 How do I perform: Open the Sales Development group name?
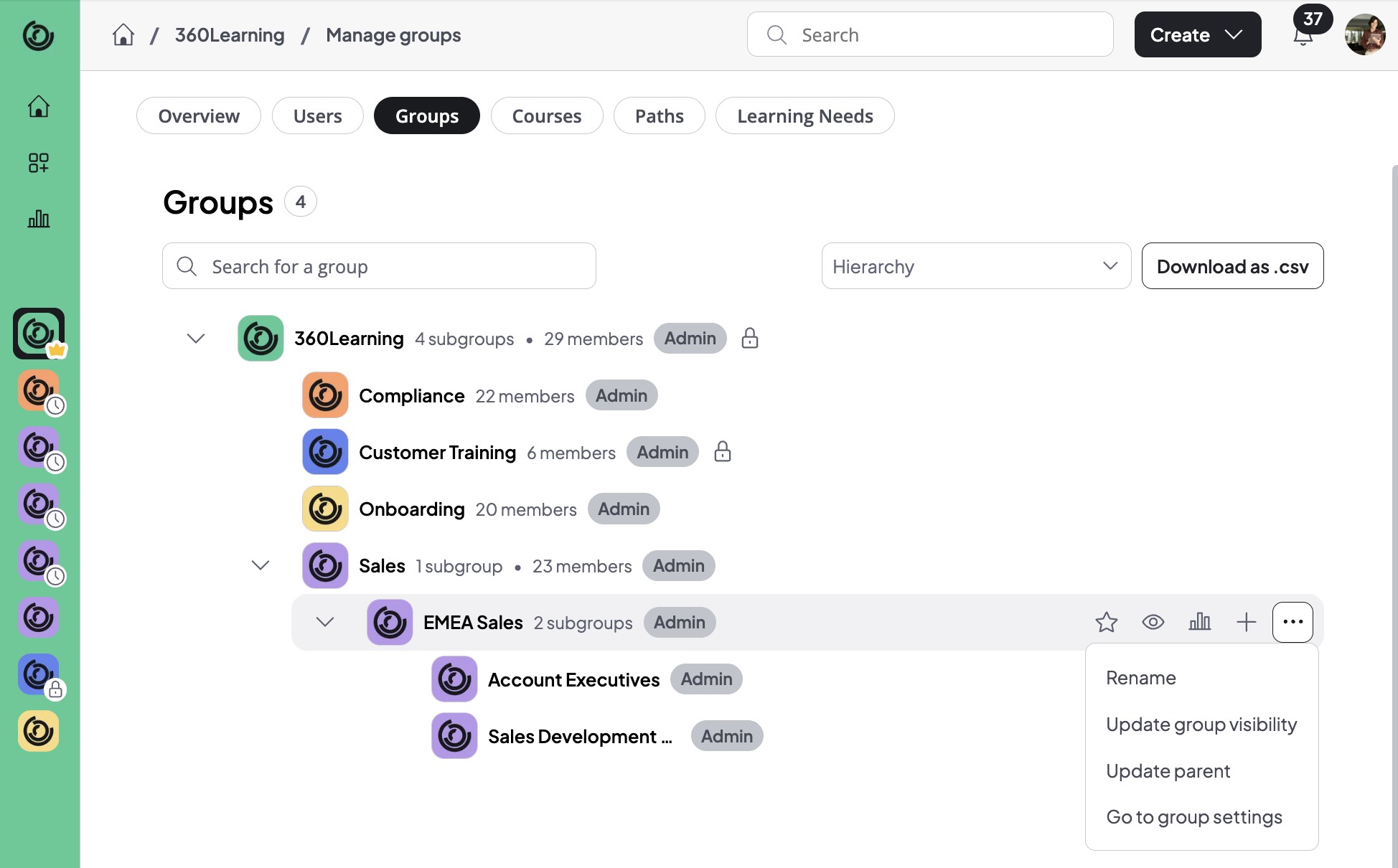point(580,737)
